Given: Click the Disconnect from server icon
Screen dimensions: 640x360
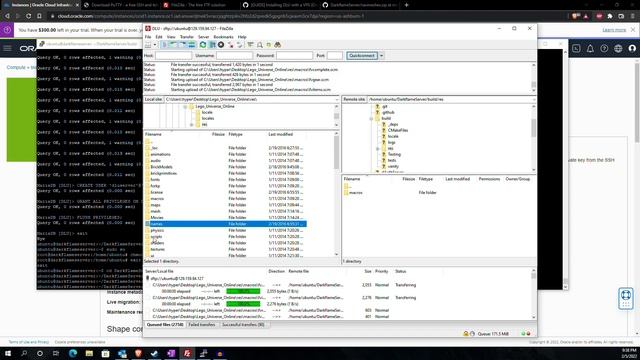Looking at the screenshot, I should click(231, 45).
